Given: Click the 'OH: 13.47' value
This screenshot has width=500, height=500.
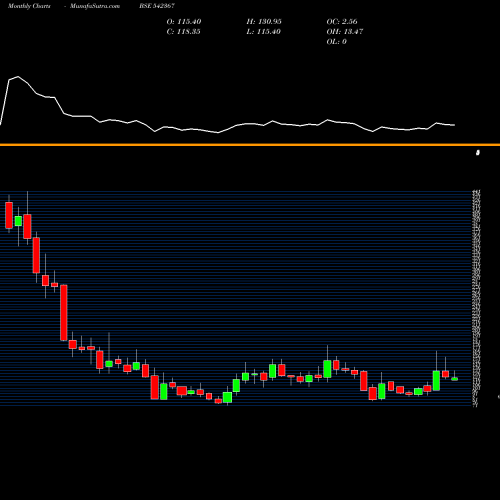Looking at the screenshot, I should click(x=345, y=32).
